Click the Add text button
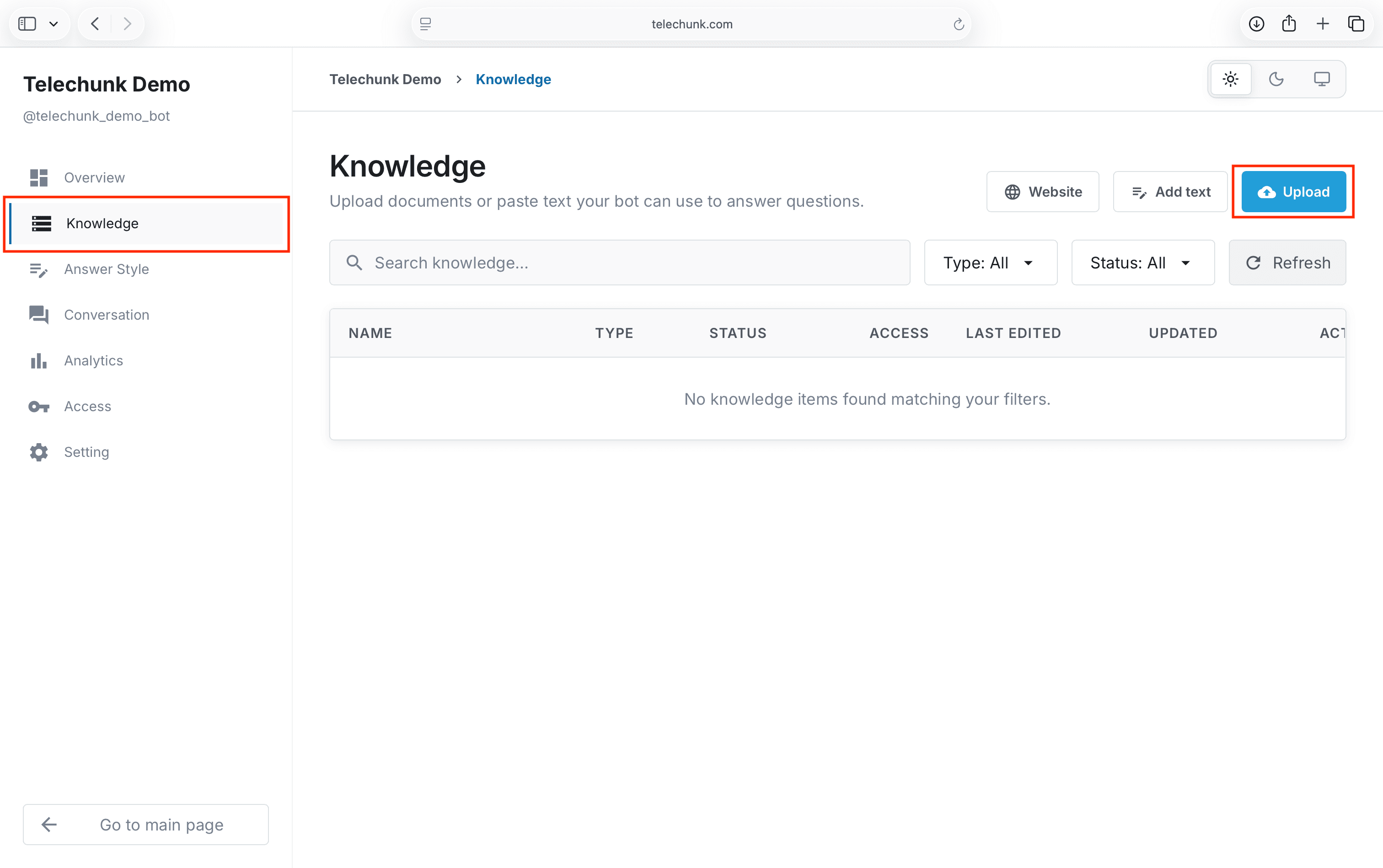 coord(1170,192)
